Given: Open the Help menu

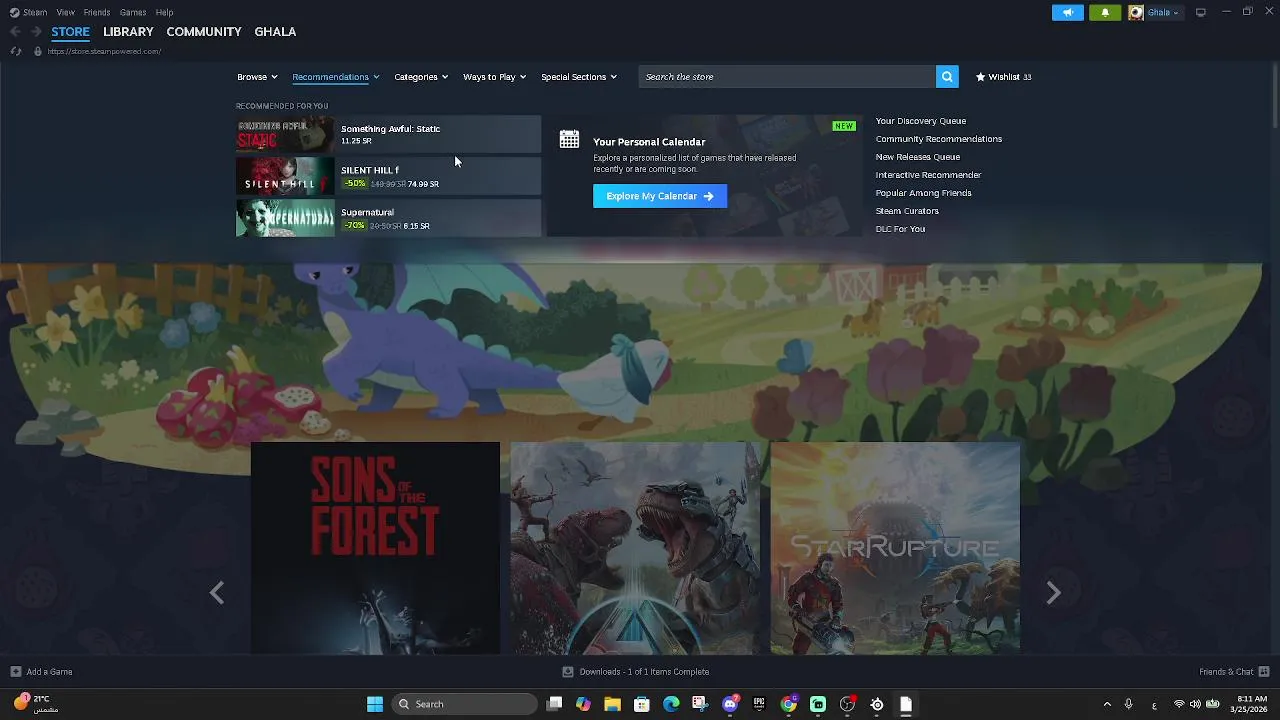Looking at the screenshot, I should pos(164,12).
